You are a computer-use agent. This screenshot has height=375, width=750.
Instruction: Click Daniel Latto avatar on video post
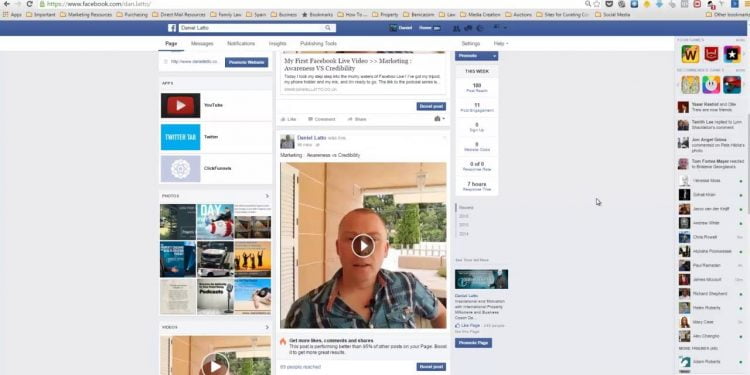(x=287, y=141)
